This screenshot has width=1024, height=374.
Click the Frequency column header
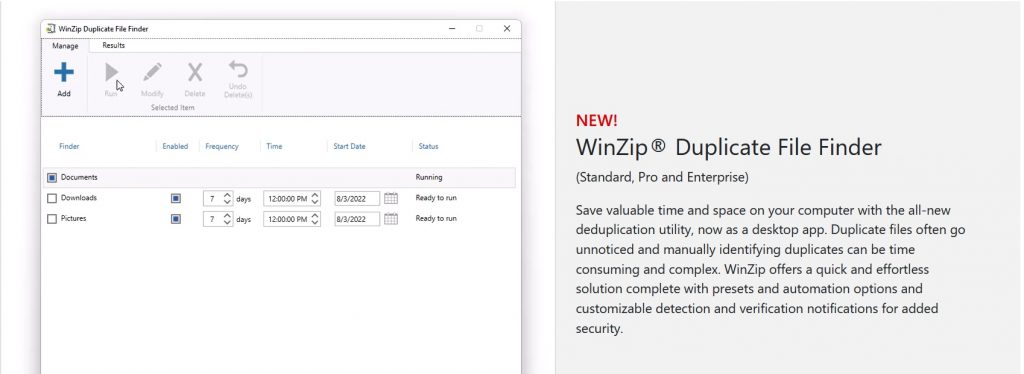(x=222, y=146)
